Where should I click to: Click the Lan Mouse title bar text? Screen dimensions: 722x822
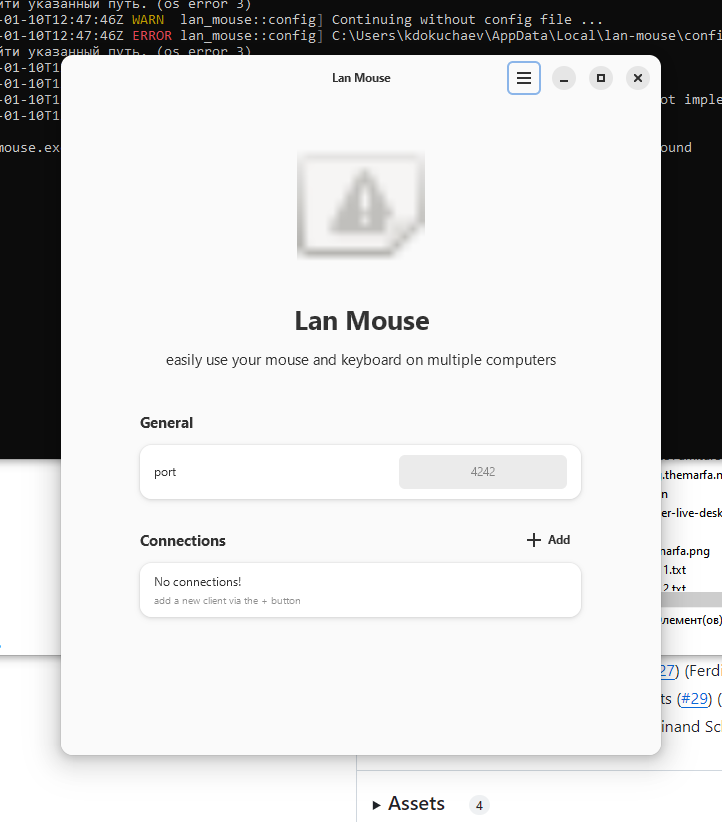click(361, 78)
